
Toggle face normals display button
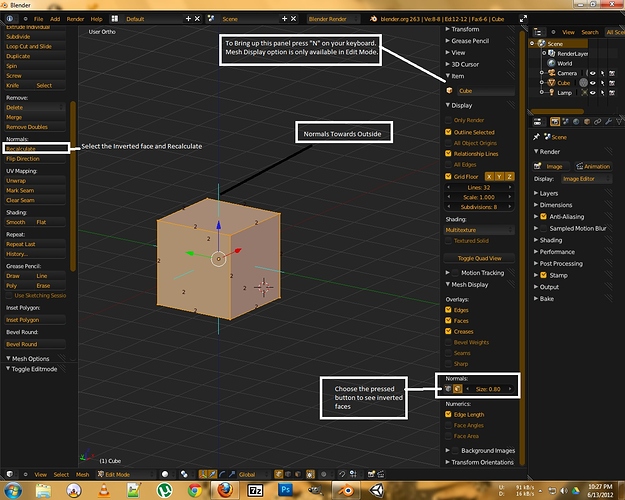(458, 389)
